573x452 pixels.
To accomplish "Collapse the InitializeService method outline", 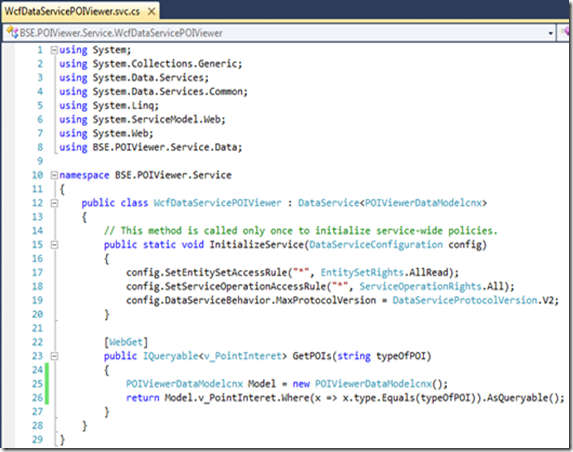I will (x=54, y=244).
